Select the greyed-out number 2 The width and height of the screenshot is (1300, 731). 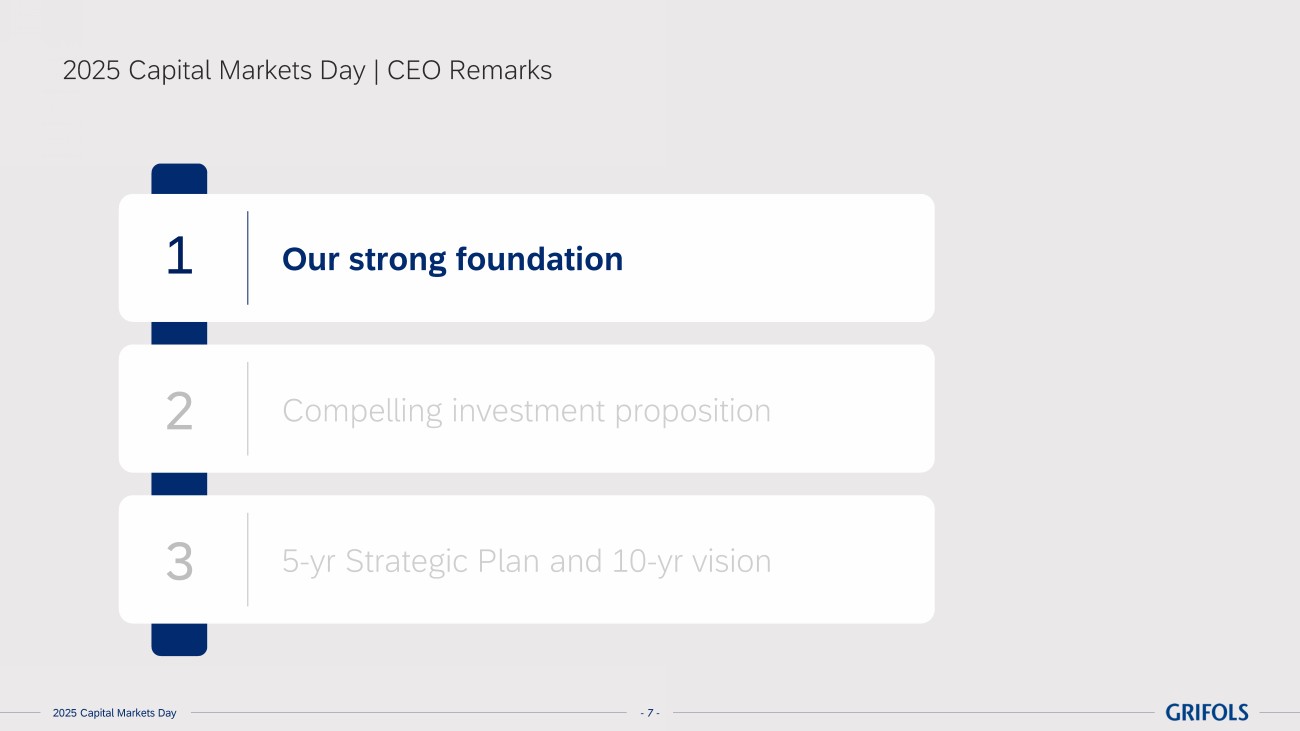click(179, 410)
